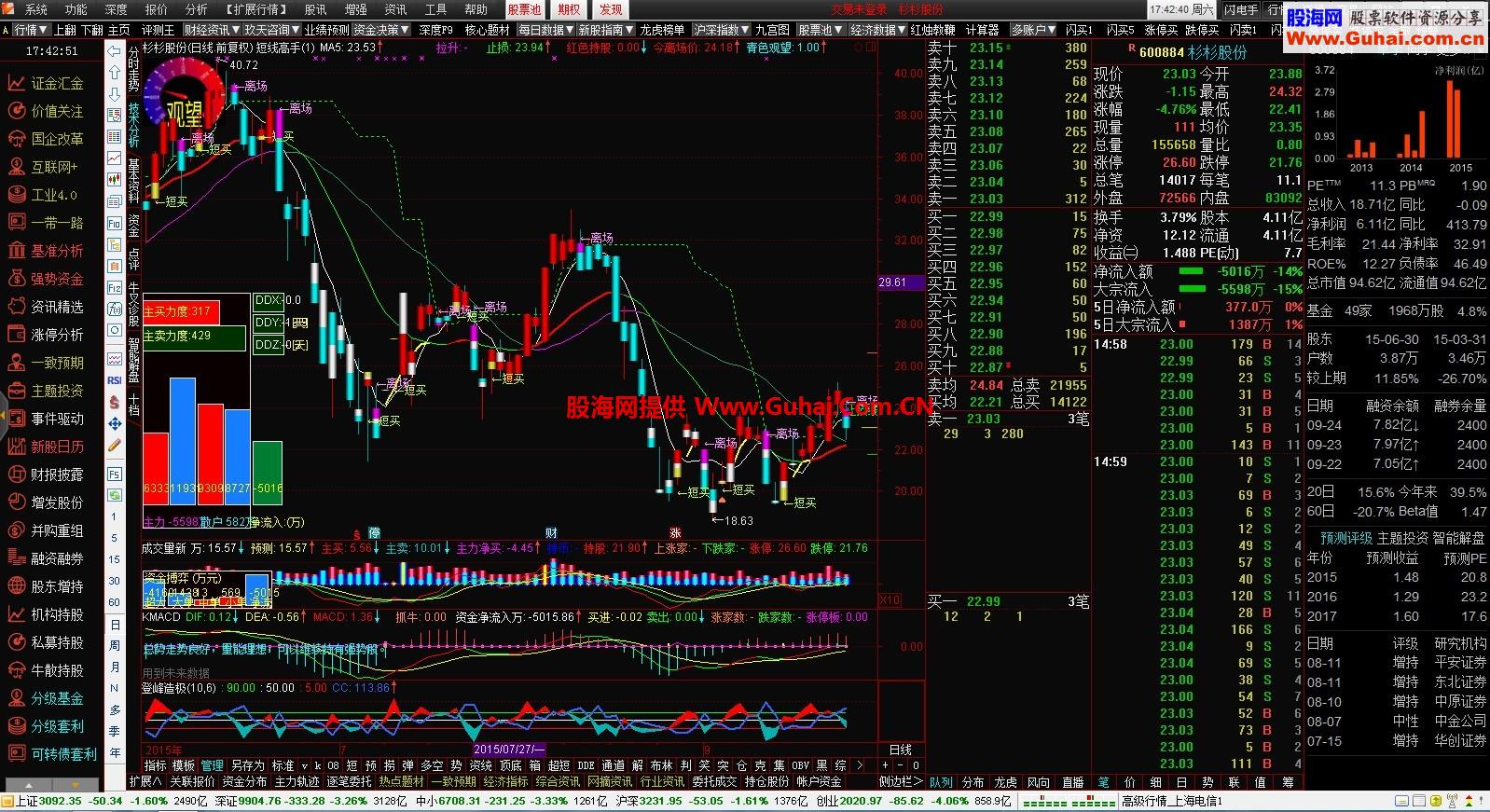Open the 功能 menu
Image resolution: width=1490 pixels, height=812 pixels.
76,9
